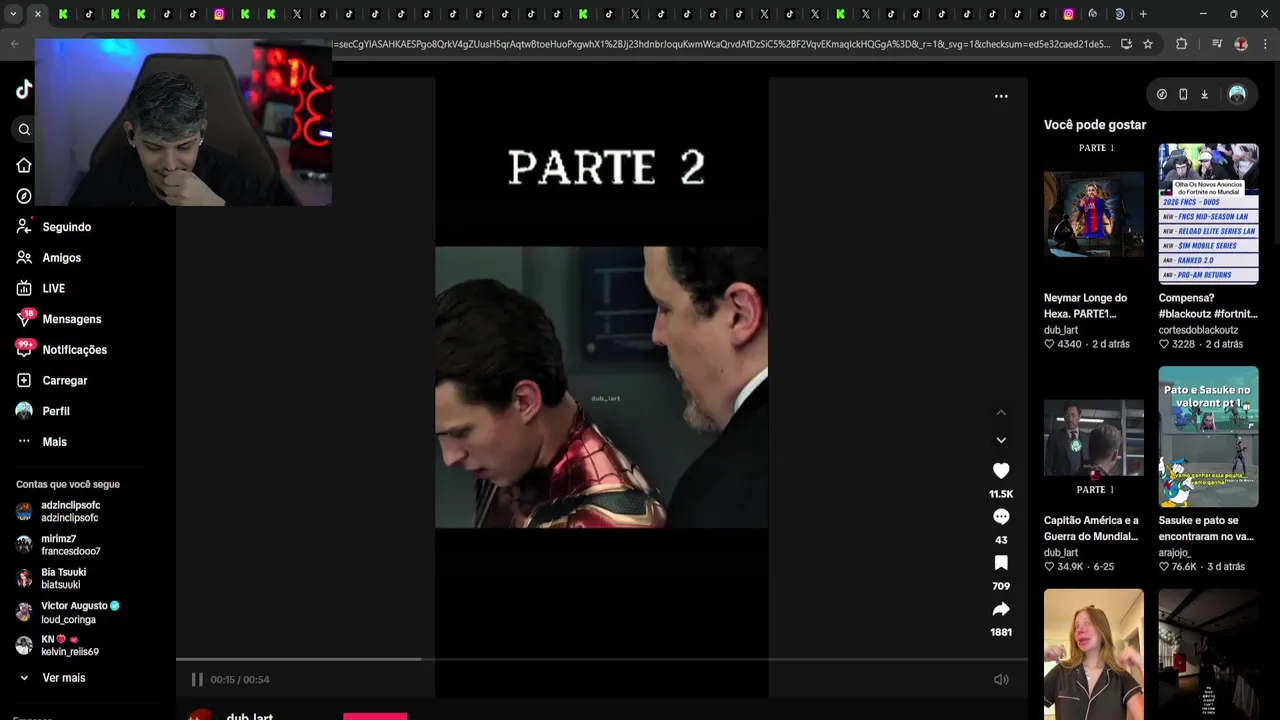Mute the video with the speaker icon

(1001, 680)
